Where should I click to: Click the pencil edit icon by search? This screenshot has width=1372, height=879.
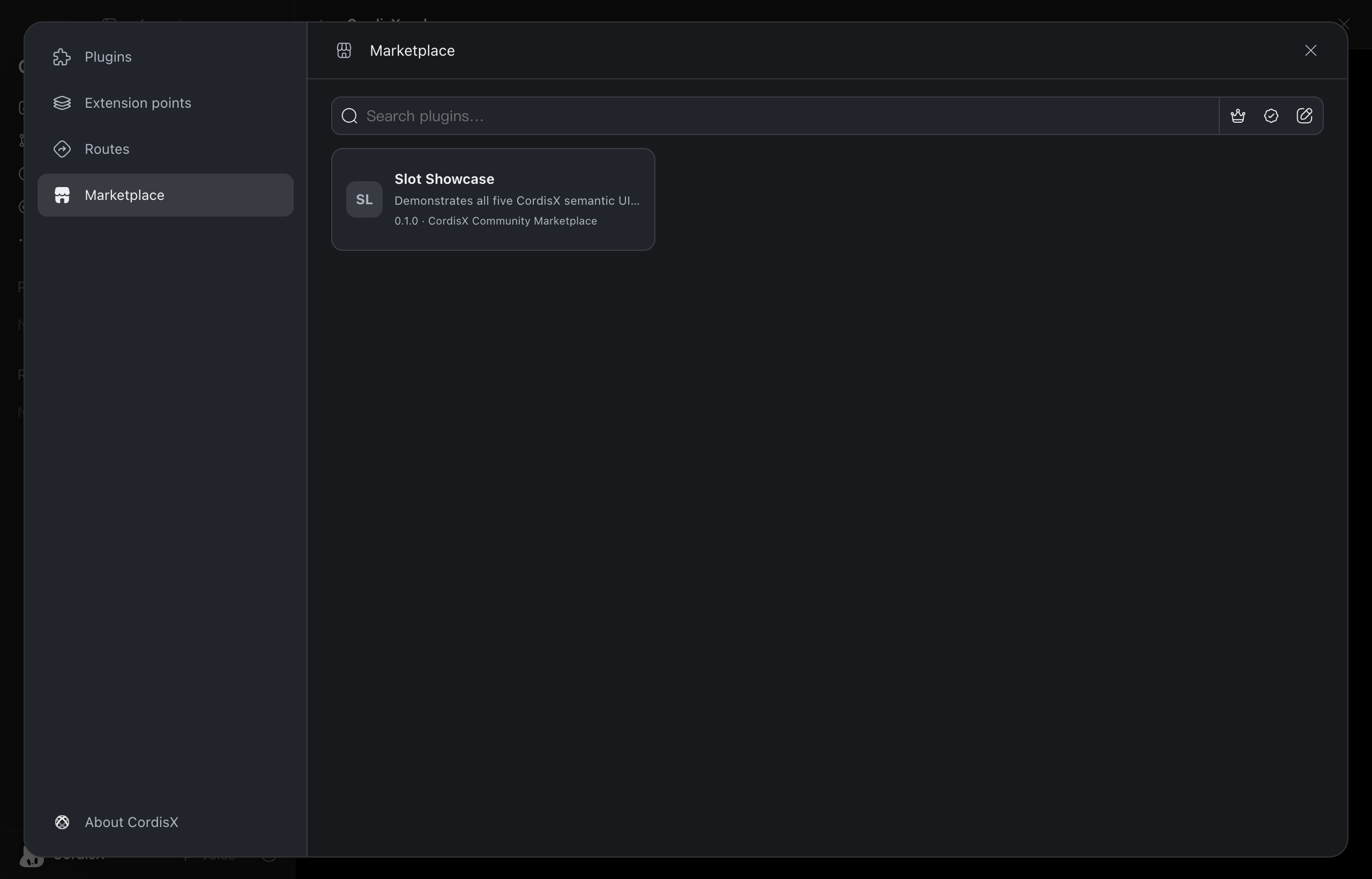[x=1304, y=116]
